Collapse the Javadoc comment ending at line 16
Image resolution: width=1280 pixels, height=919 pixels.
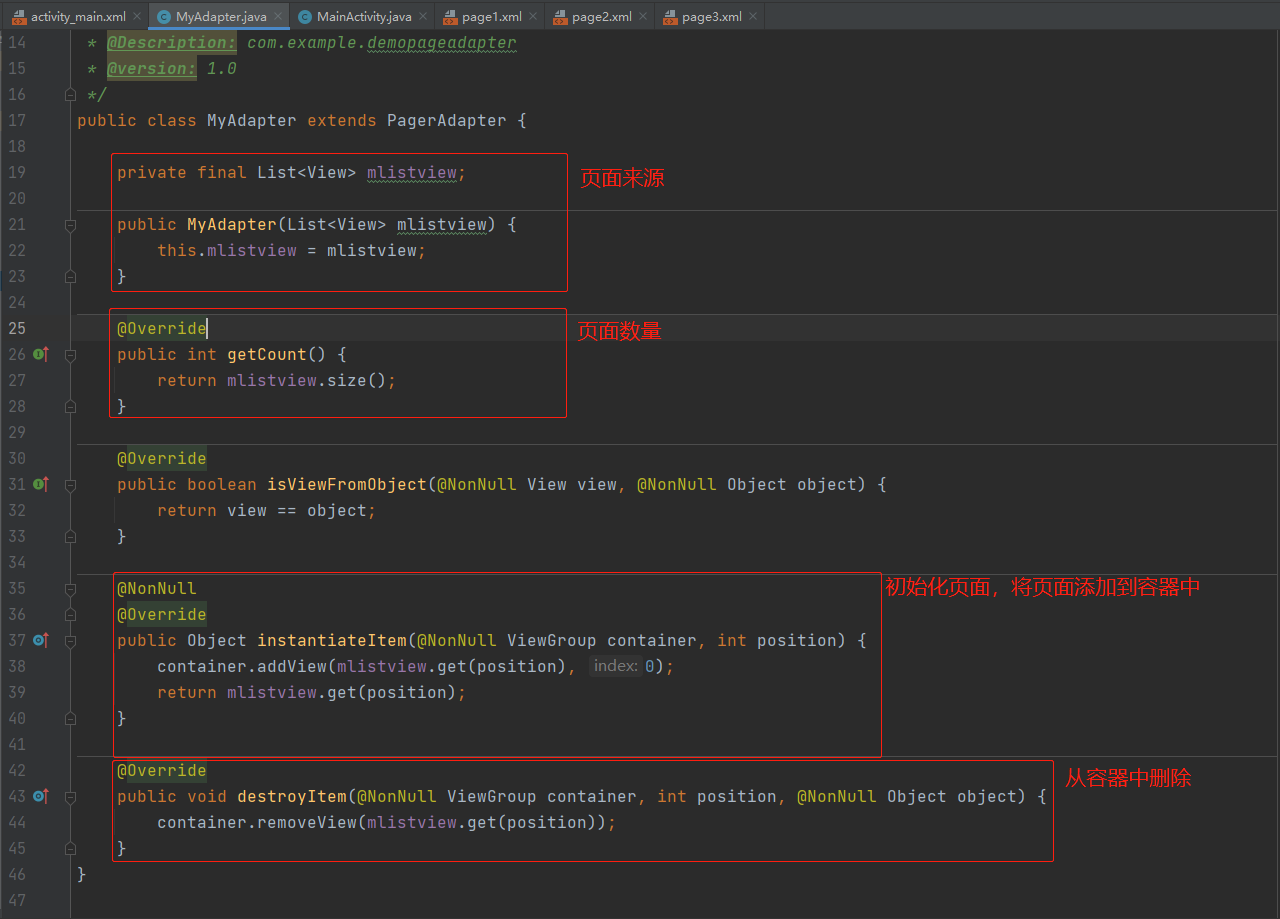[x=70, y=94]
